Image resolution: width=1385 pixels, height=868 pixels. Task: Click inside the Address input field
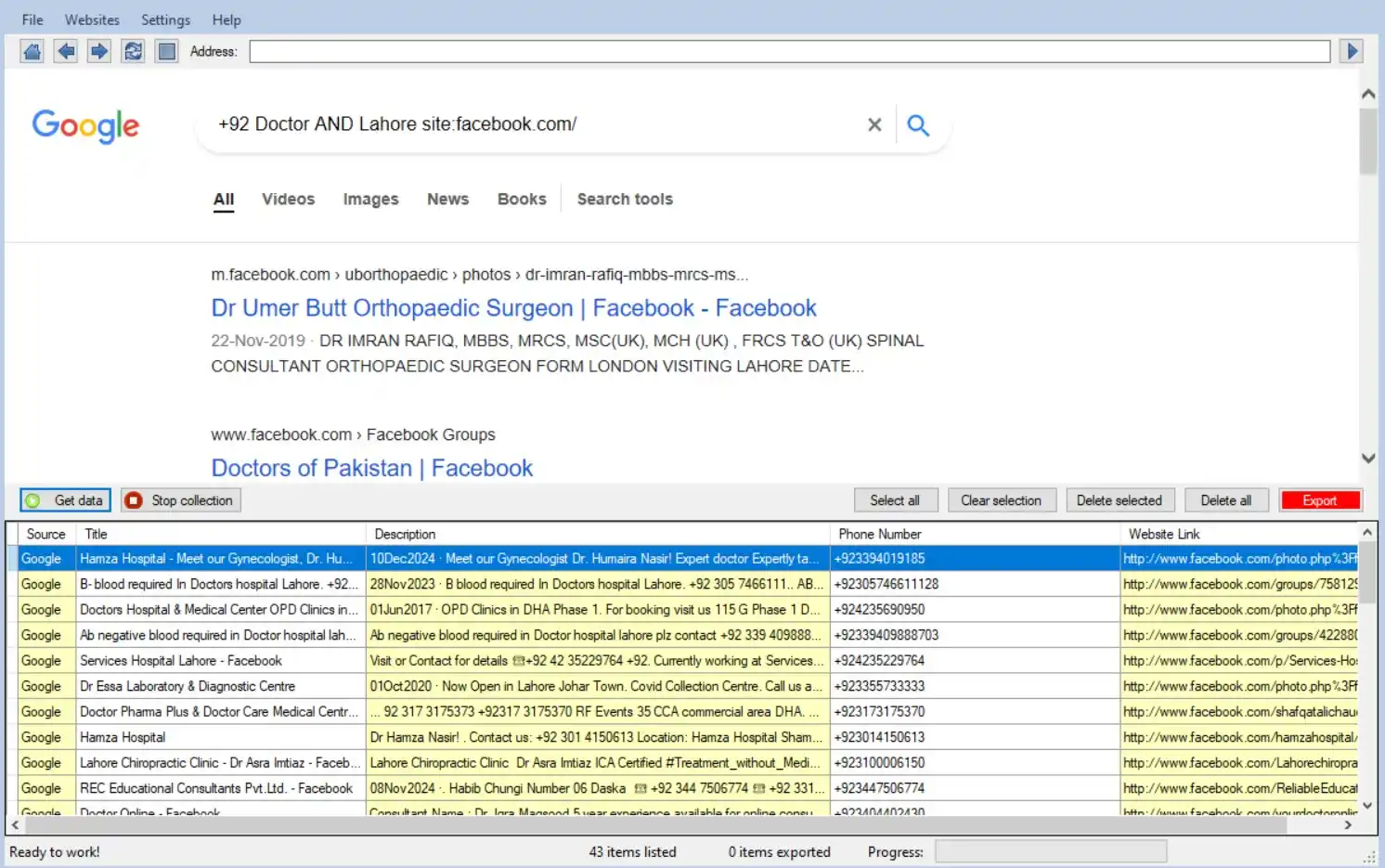[790, 51]
